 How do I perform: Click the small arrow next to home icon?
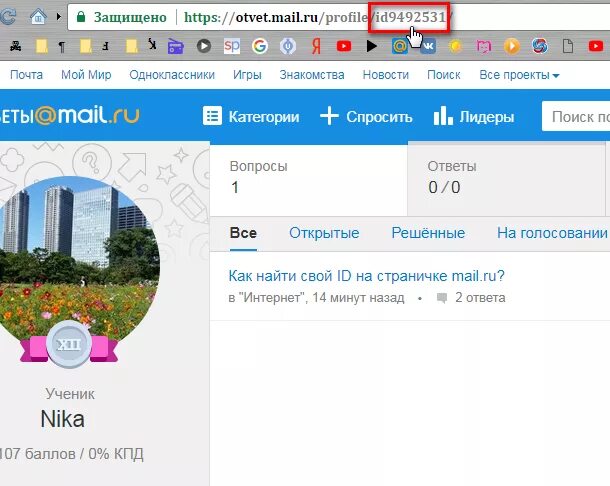pos(59,17)
